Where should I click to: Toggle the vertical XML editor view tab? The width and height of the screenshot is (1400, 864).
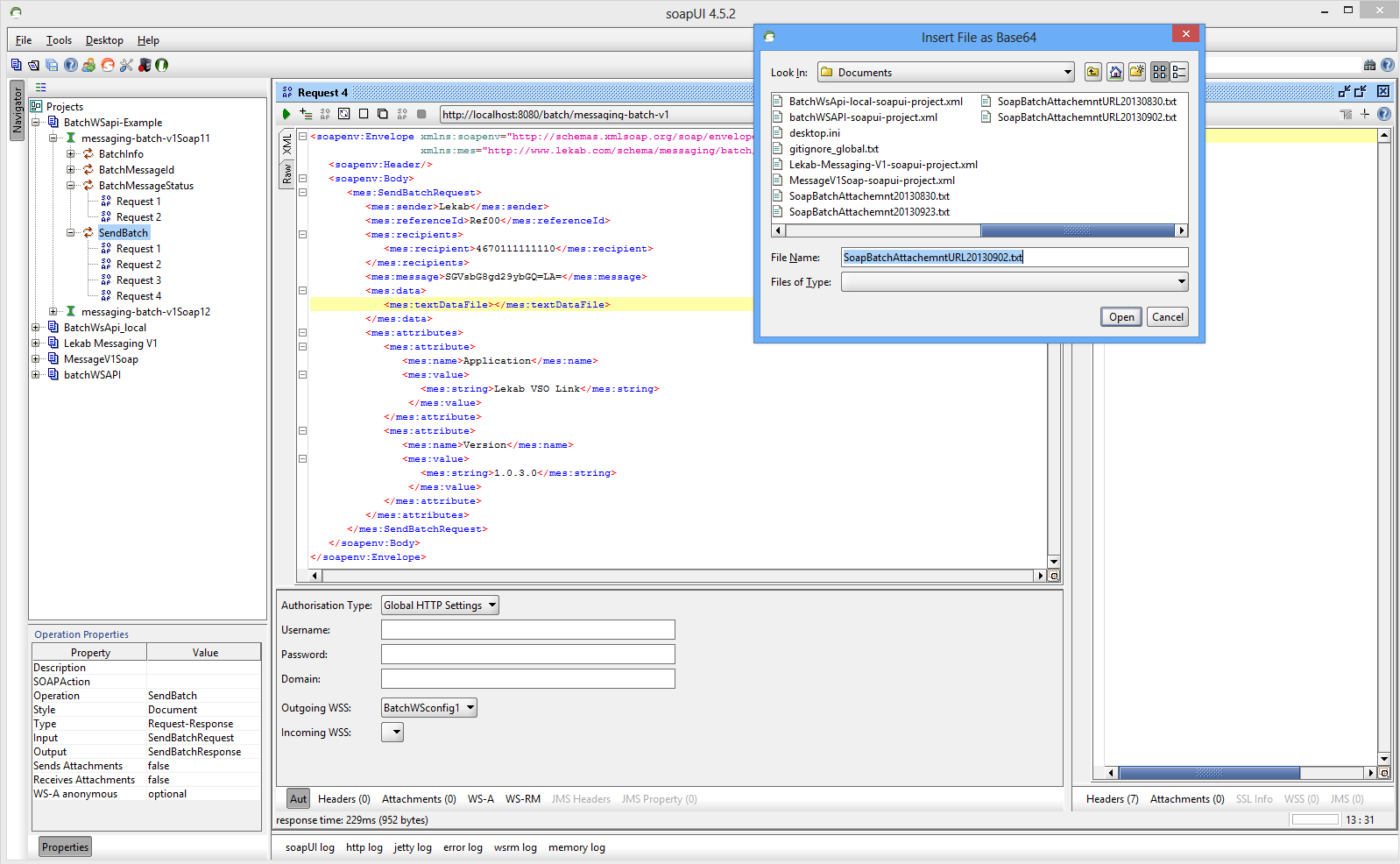coord(286,145)
